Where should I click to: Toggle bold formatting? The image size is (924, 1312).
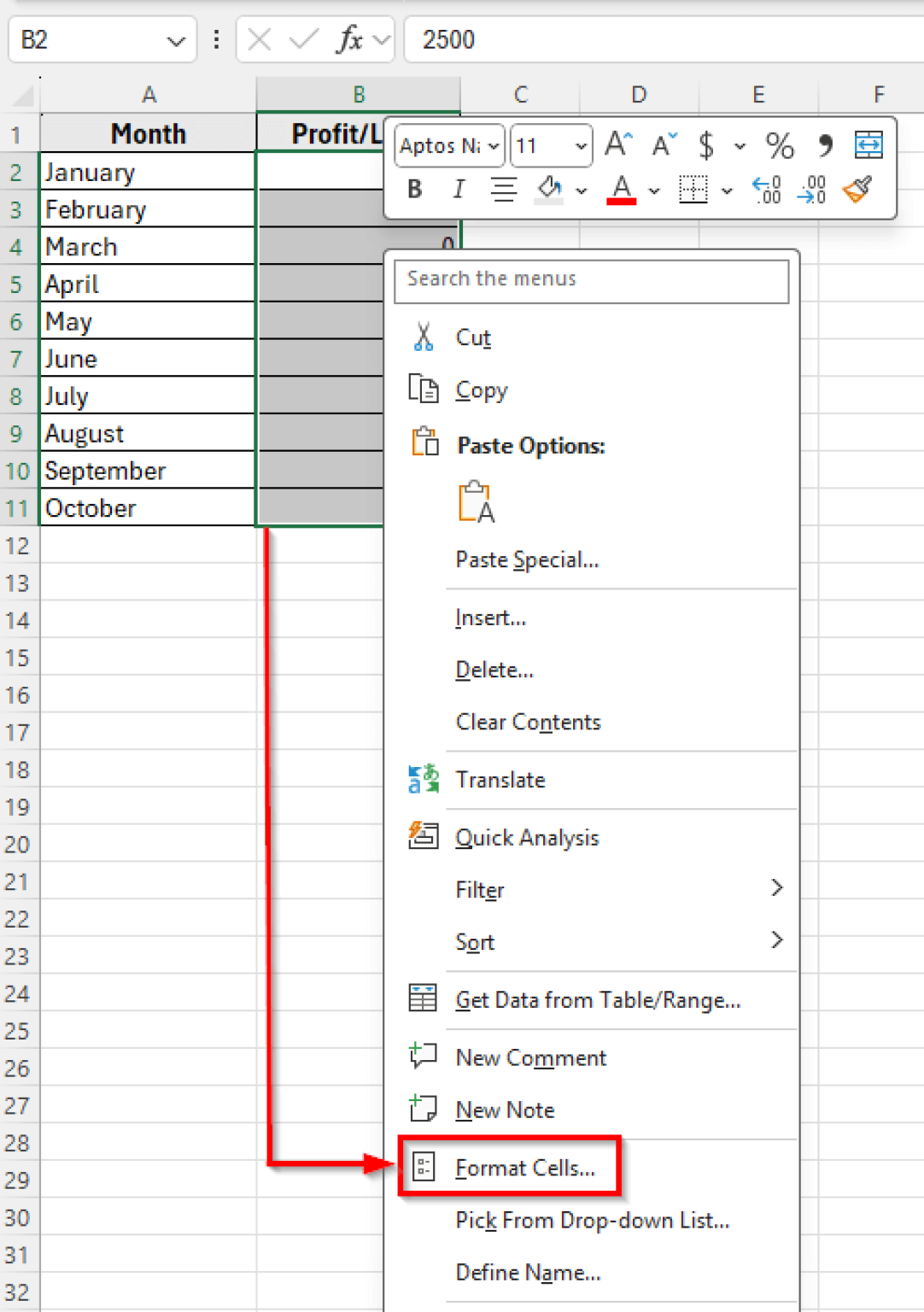[414, 189]
